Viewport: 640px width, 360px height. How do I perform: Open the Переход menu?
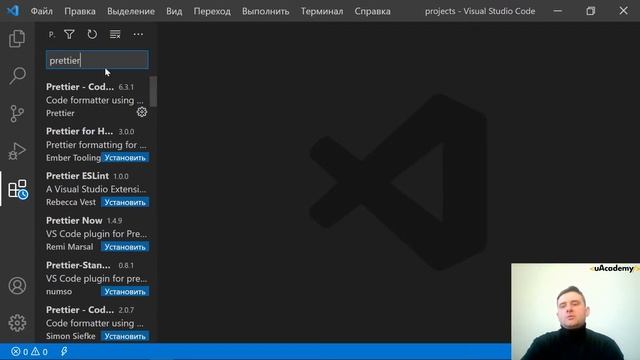[212, 11]
